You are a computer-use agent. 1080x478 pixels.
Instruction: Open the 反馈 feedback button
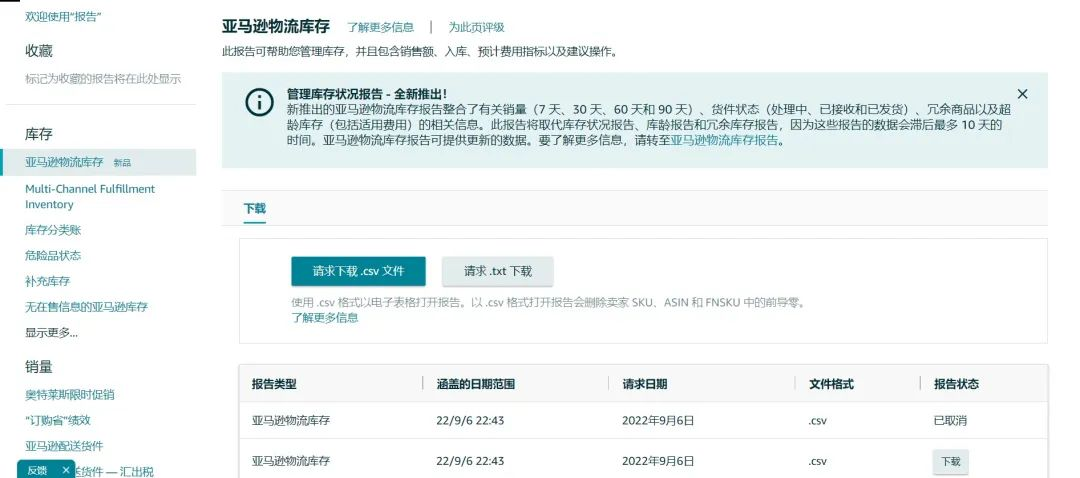pos(37,469)
